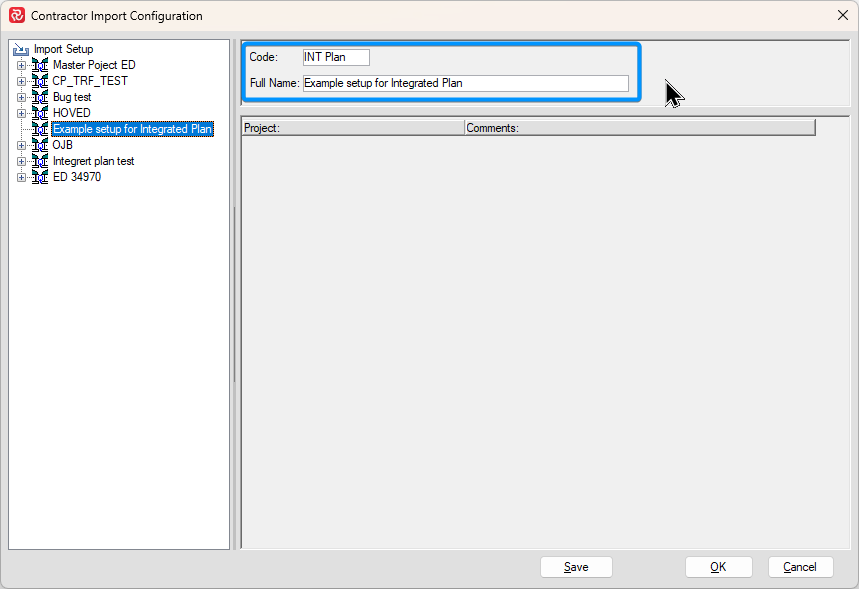Click the icon next to Bug test
The image size is (859, 589).
40,97
